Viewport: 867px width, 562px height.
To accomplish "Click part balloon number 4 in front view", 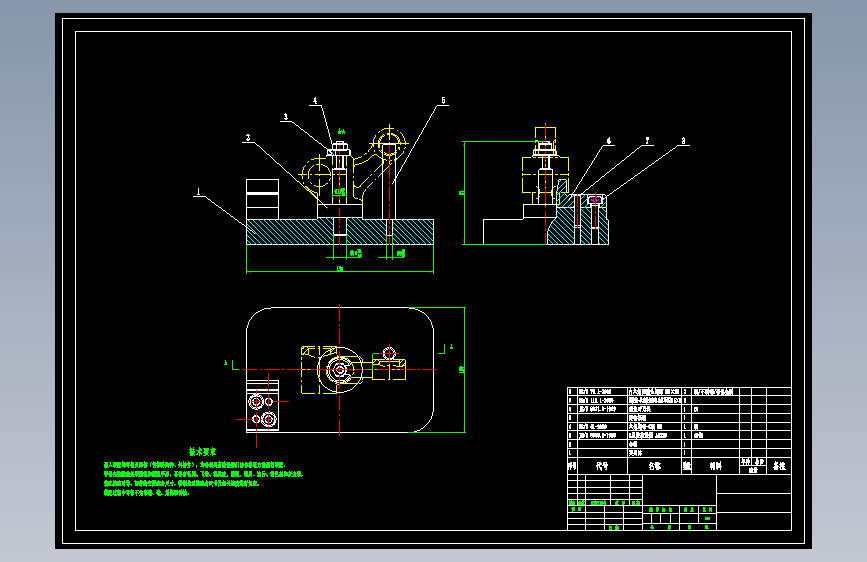I will [315, 101].
